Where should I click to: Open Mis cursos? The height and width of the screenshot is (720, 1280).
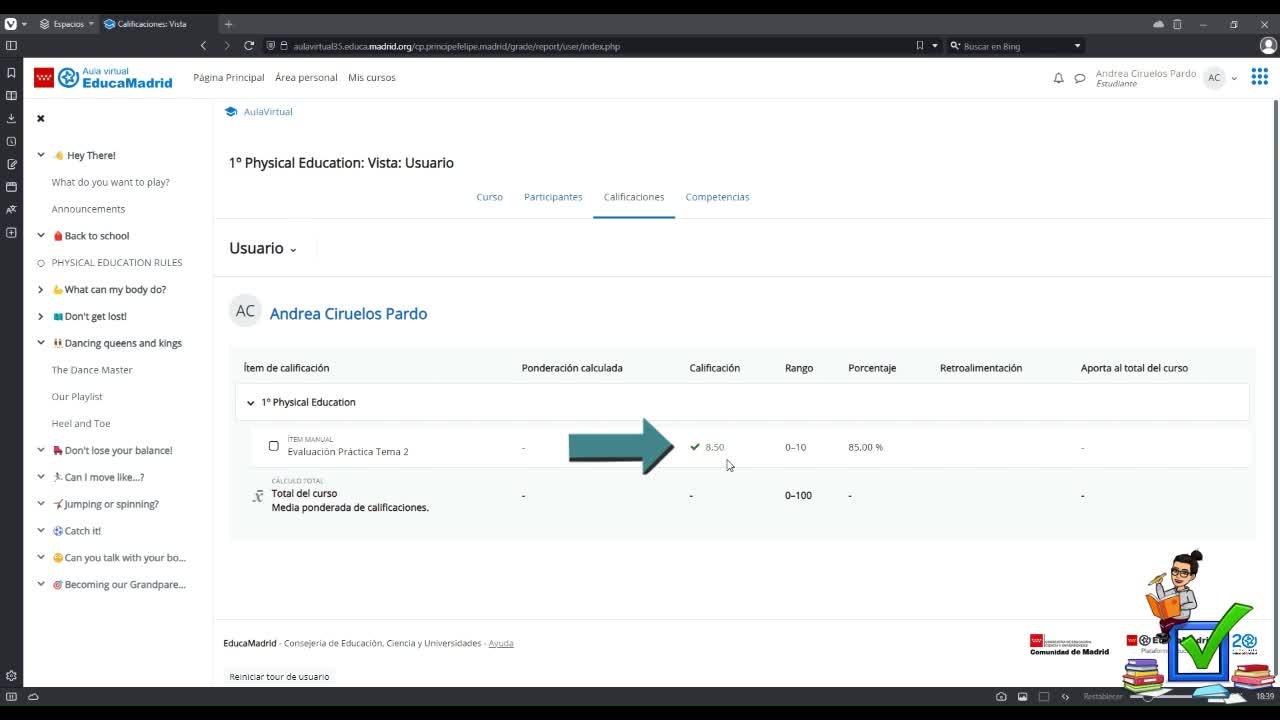[x=372, y=77]
